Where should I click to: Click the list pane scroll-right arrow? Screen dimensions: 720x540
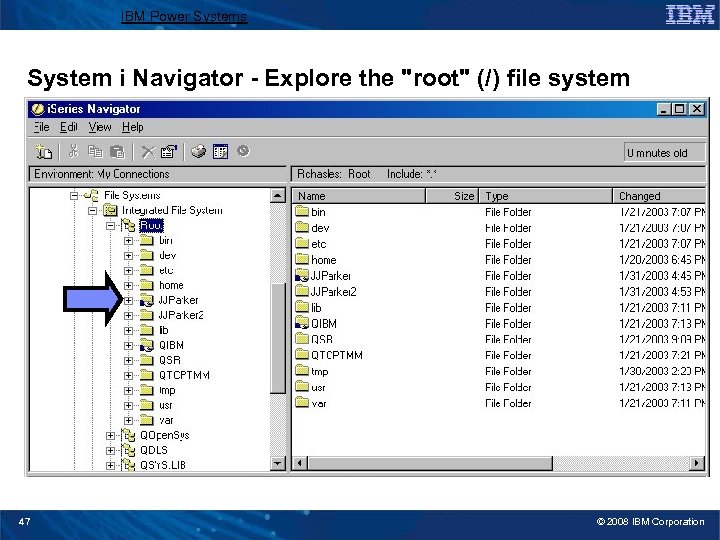[697, 463]
